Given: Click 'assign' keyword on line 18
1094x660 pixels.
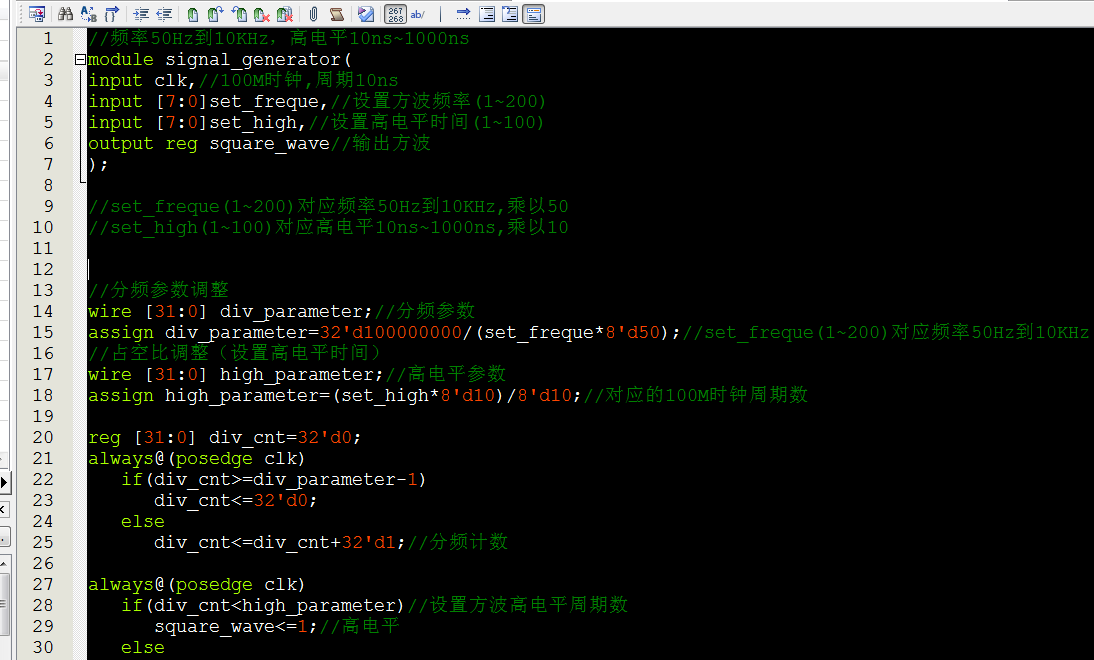Looking at the screenshot, I should [121, 396].
